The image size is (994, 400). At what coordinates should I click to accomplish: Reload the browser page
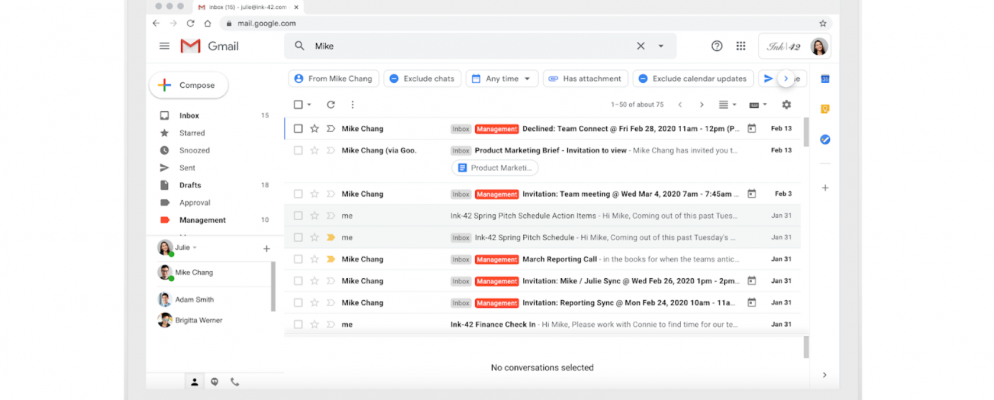coord(190,23)
